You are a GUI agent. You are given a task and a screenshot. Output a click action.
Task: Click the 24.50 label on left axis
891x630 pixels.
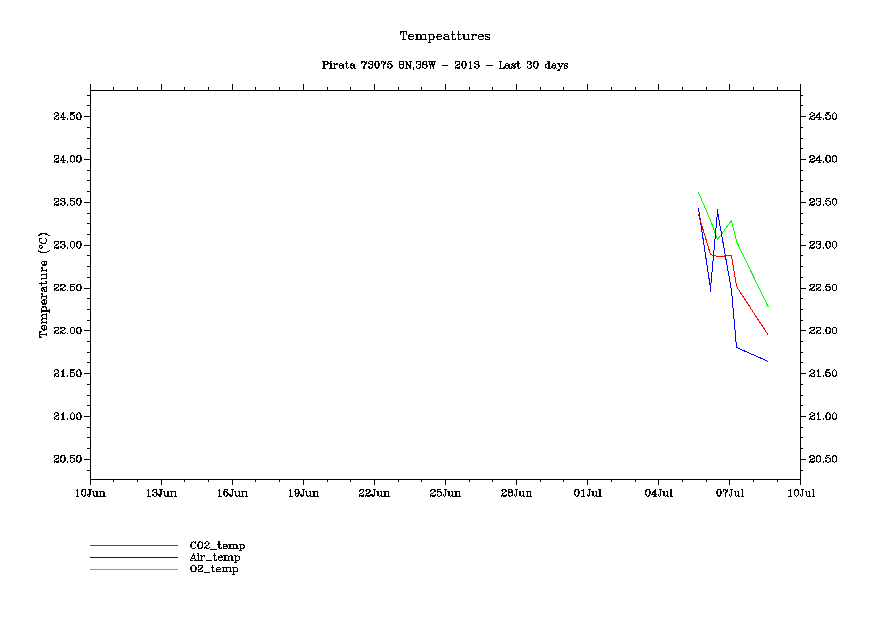67,117
